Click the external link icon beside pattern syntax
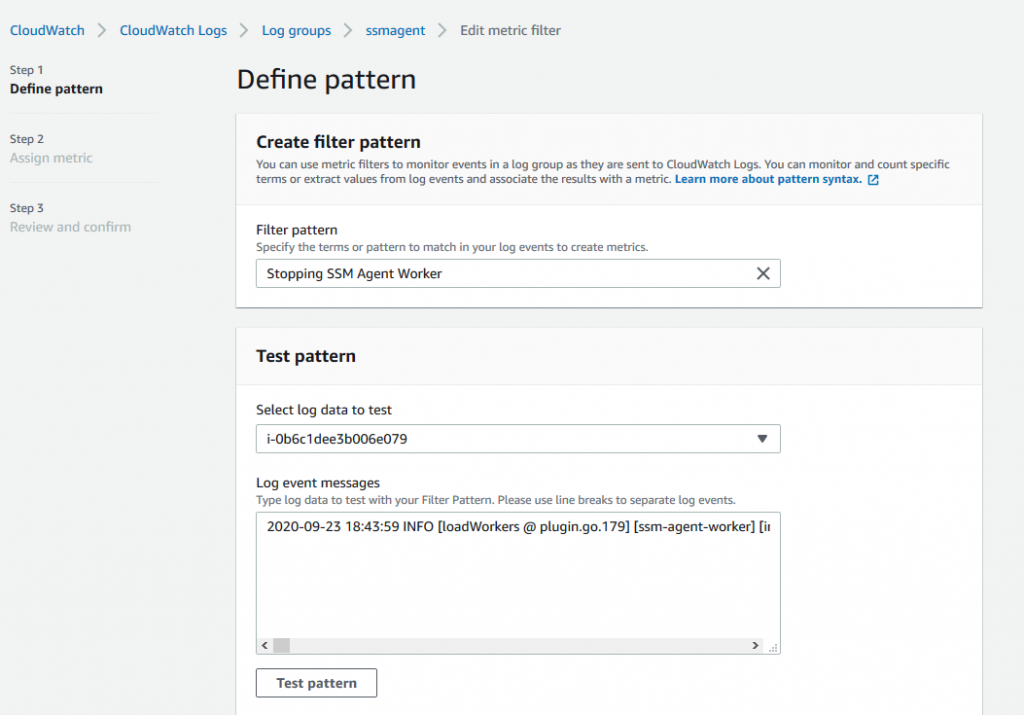The width and height of the screenshot is (1024, 715). [872, 179]
